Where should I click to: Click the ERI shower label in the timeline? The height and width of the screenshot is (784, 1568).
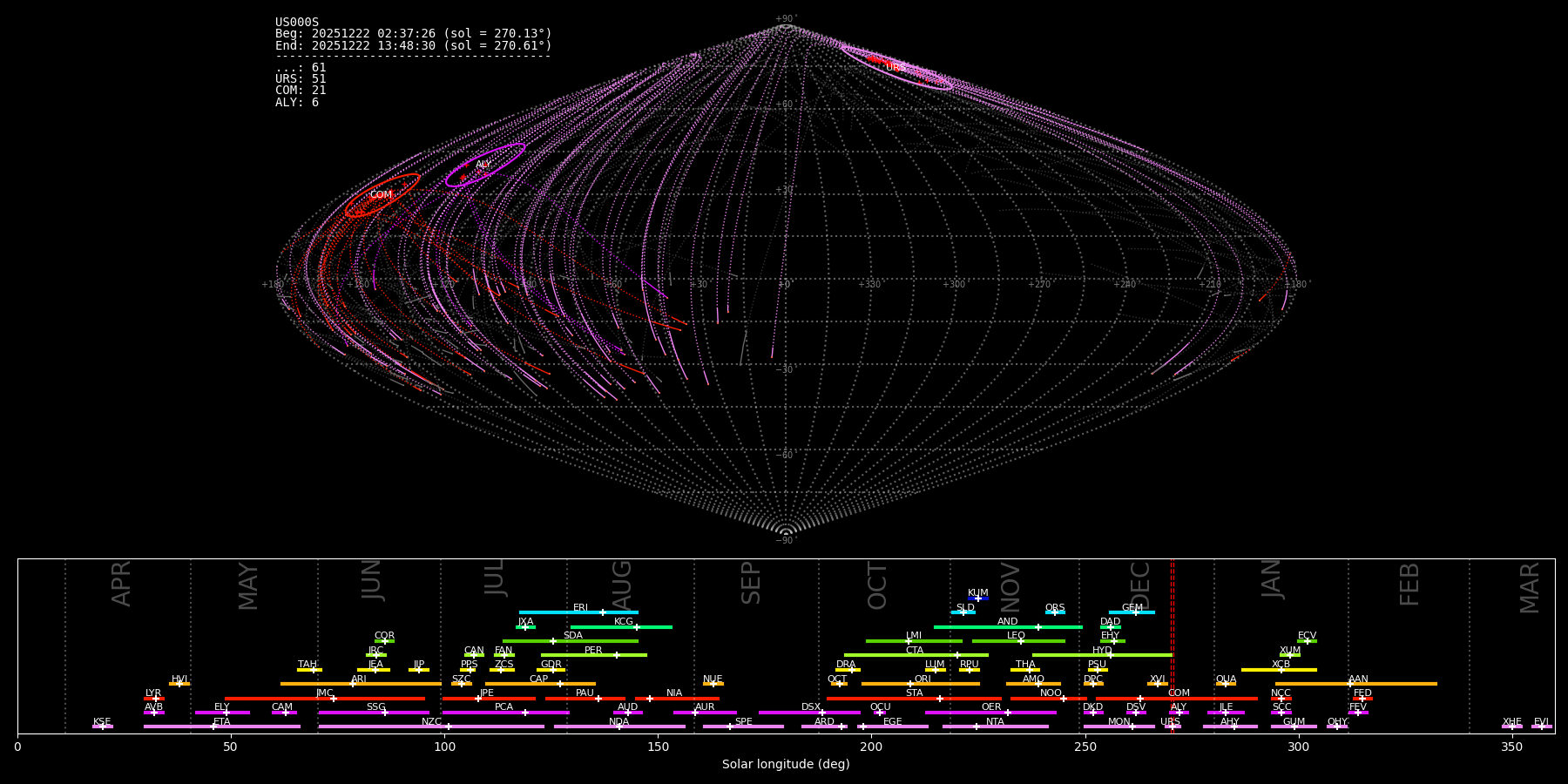[580, 608]
